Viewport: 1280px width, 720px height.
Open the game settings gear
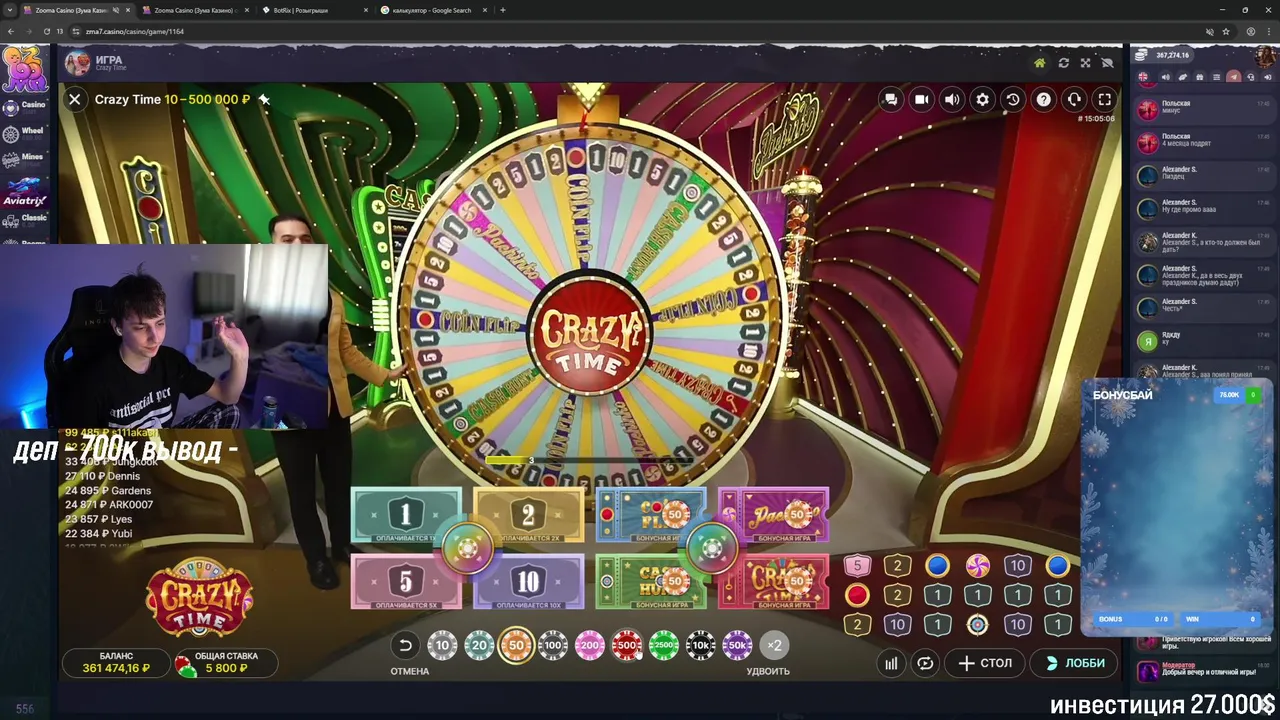[983, 99]
